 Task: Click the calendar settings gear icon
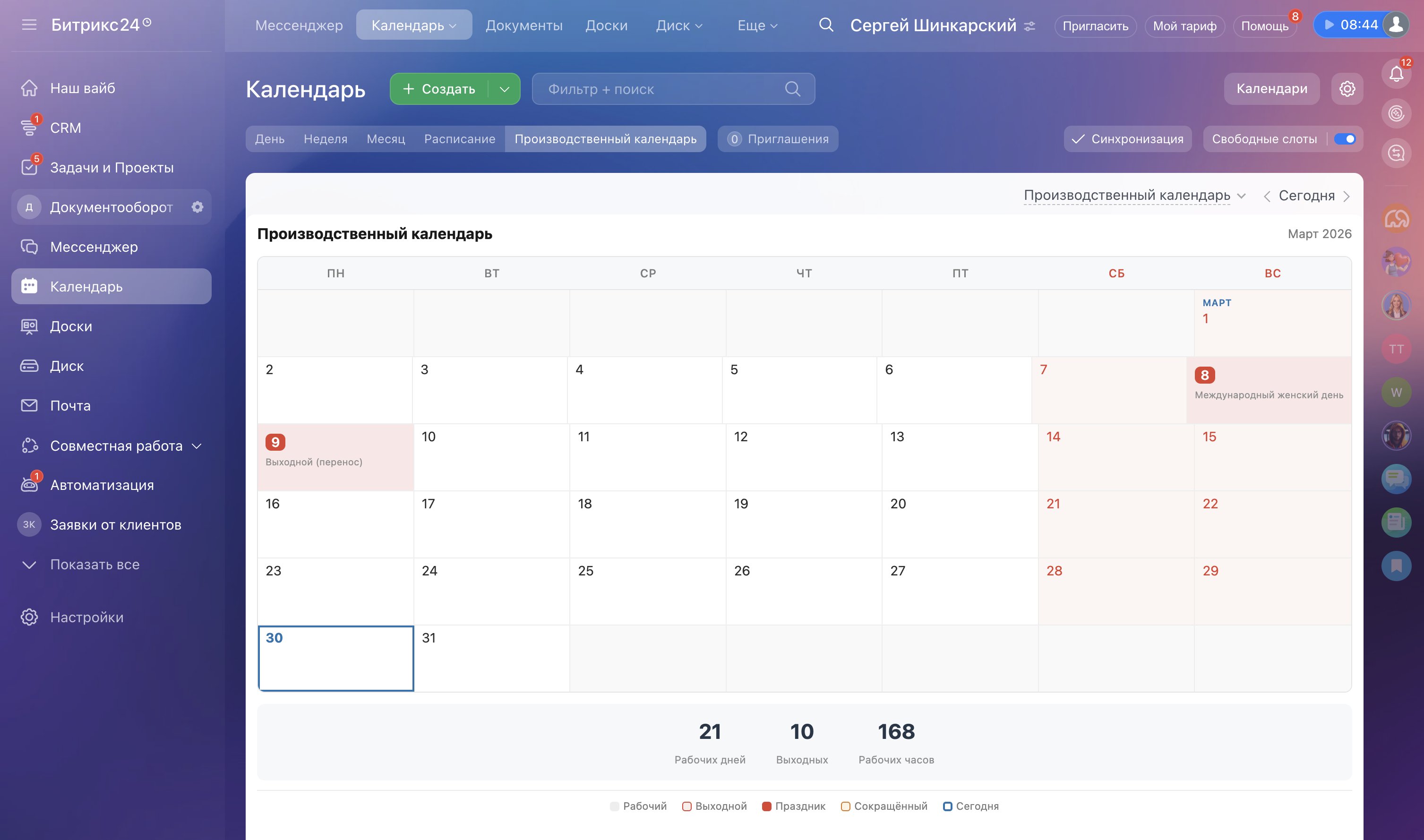coord(1347,89)
